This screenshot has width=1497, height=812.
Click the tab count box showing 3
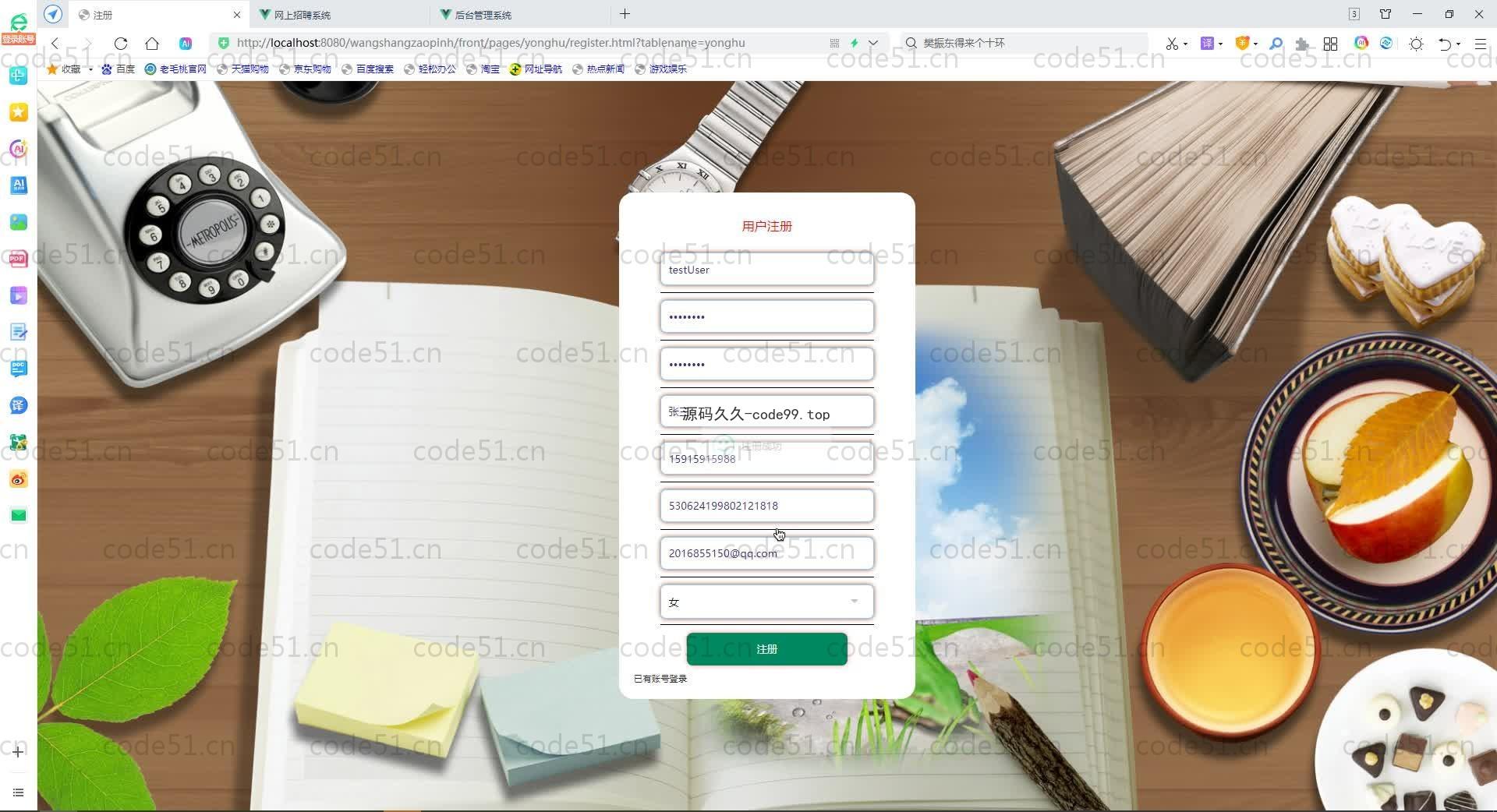[1354, 14]
